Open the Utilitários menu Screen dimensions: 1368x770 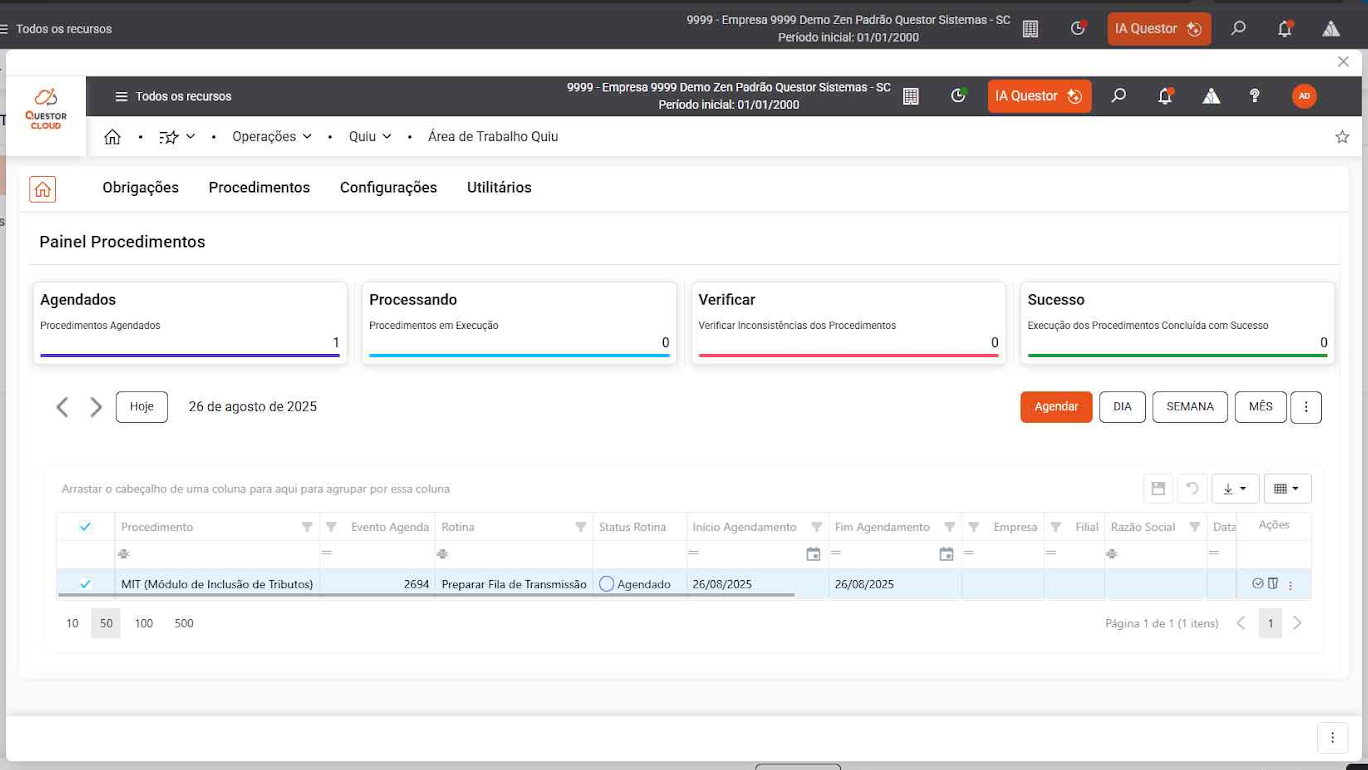tap(499, 188)
